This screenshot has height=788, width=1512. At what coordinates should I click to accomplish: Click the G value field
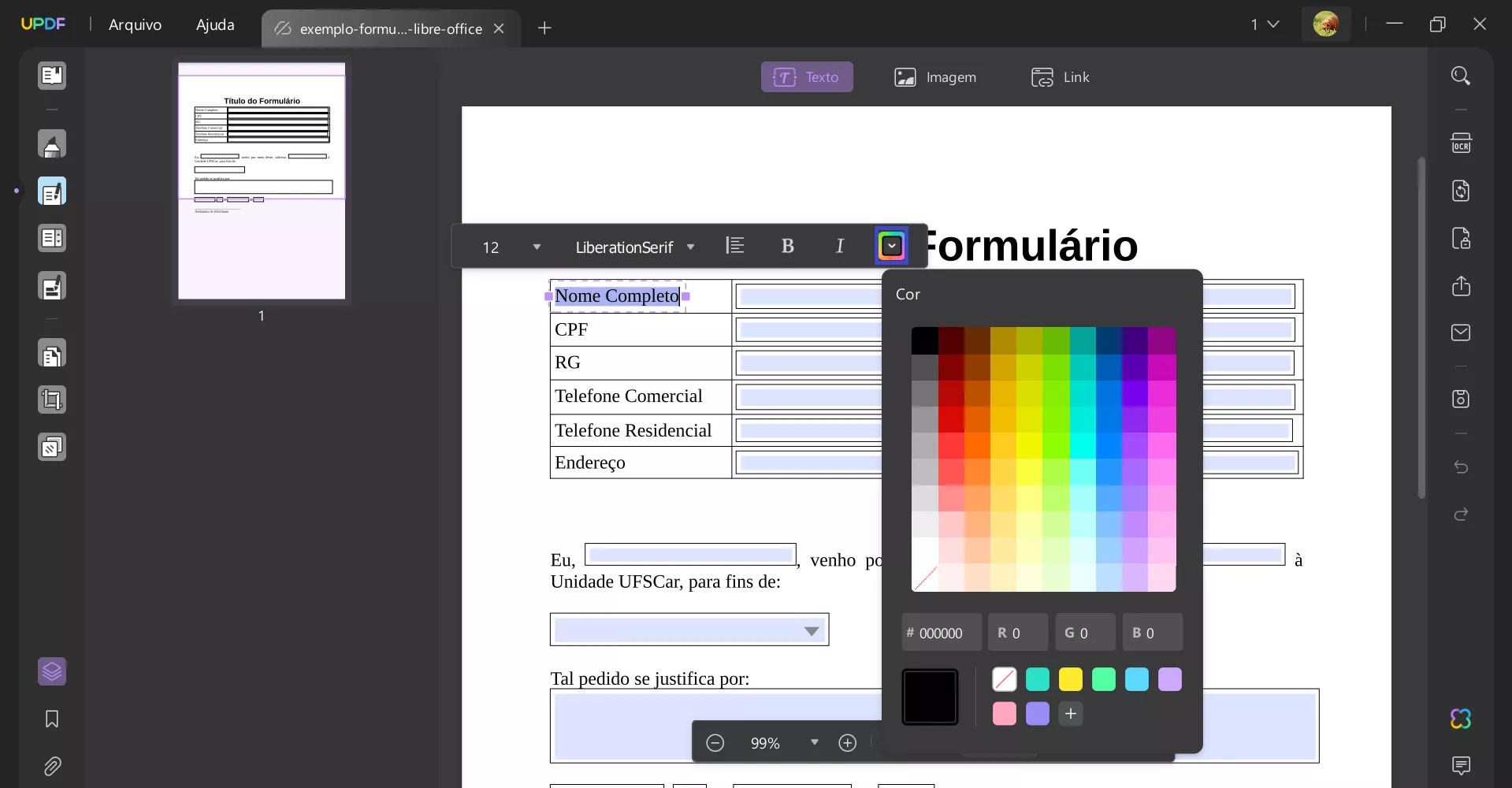[1085, 632]
